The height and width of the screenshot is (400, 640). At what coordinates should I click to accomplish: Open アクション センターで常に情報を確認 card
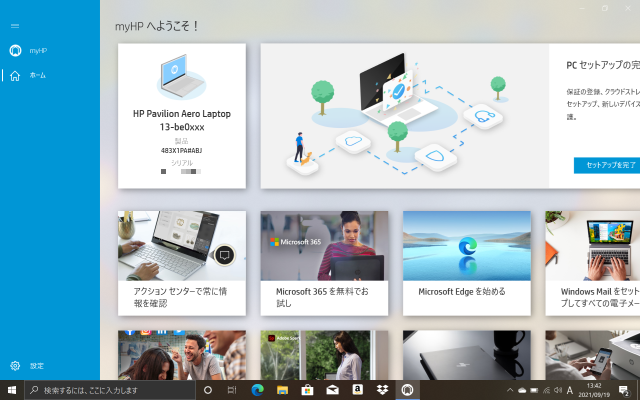tap(182, 263)
